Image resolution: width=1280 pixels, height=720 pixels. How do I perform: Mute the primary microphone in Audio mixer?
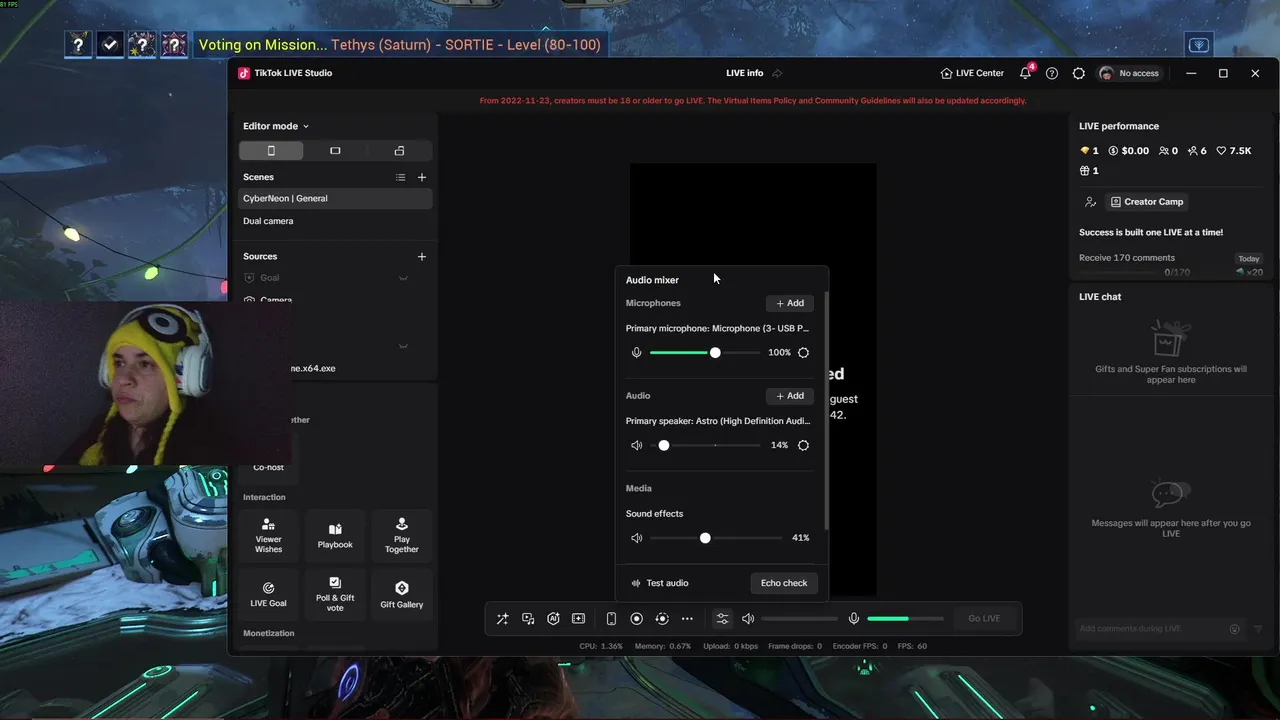(x=636, y=353)
